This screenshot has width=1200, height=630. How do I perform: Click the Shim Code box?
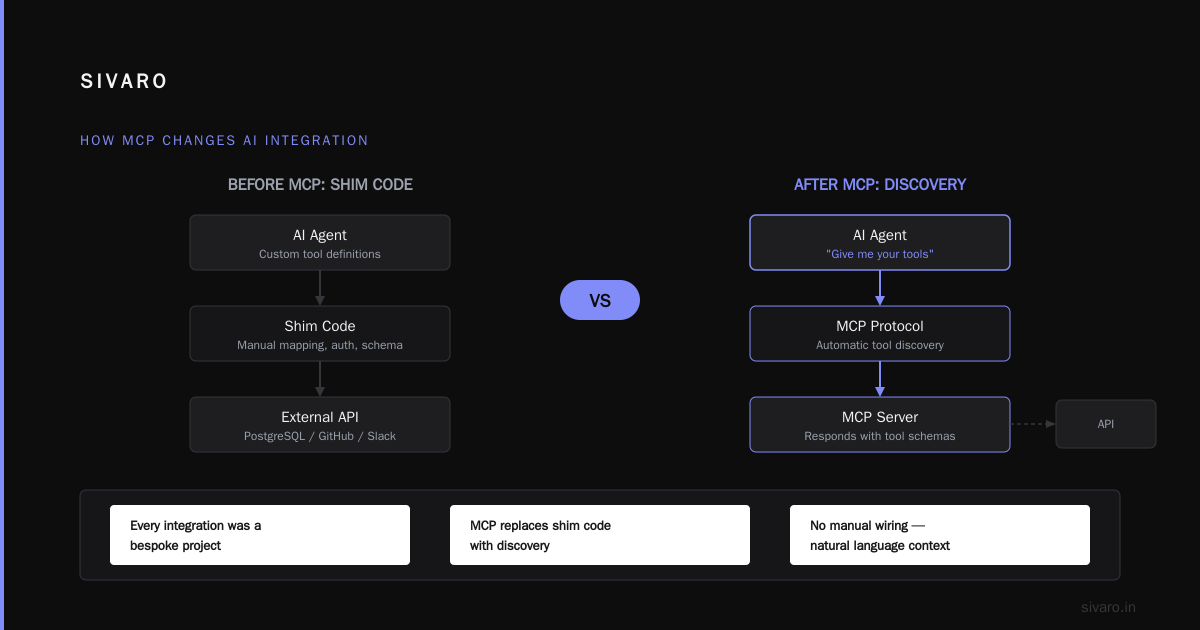click(320, 334)
